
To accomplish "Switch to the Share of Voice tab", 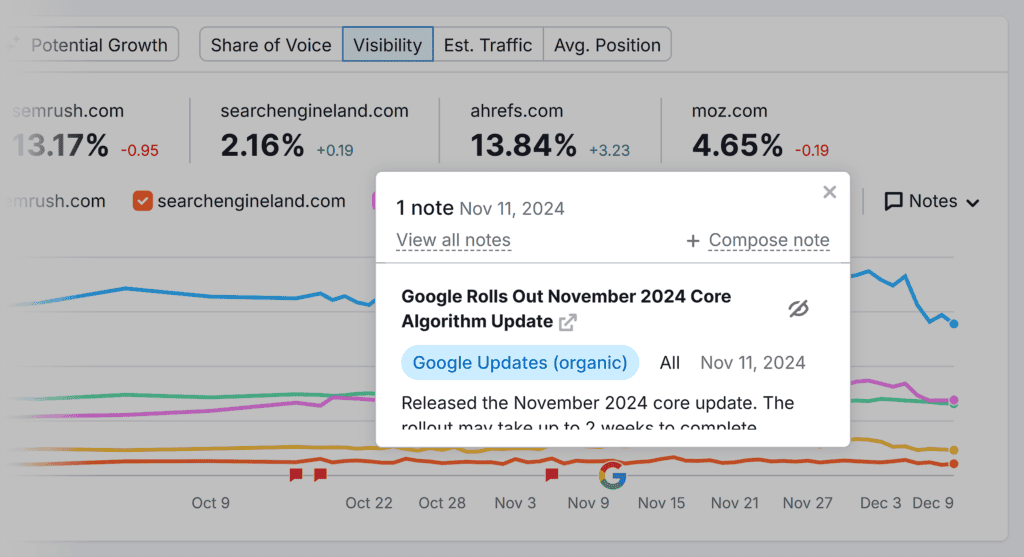I will [271, 45].
